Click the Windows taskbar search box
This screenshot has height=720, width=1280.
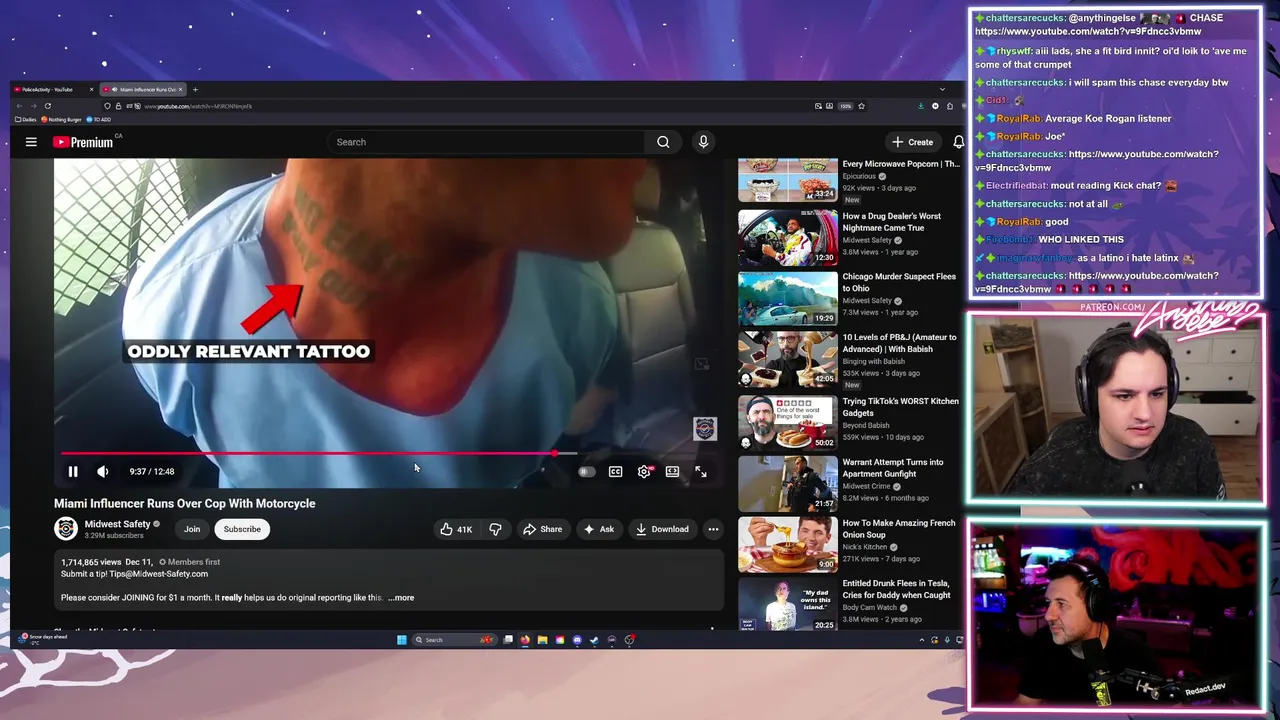point(456,640)
